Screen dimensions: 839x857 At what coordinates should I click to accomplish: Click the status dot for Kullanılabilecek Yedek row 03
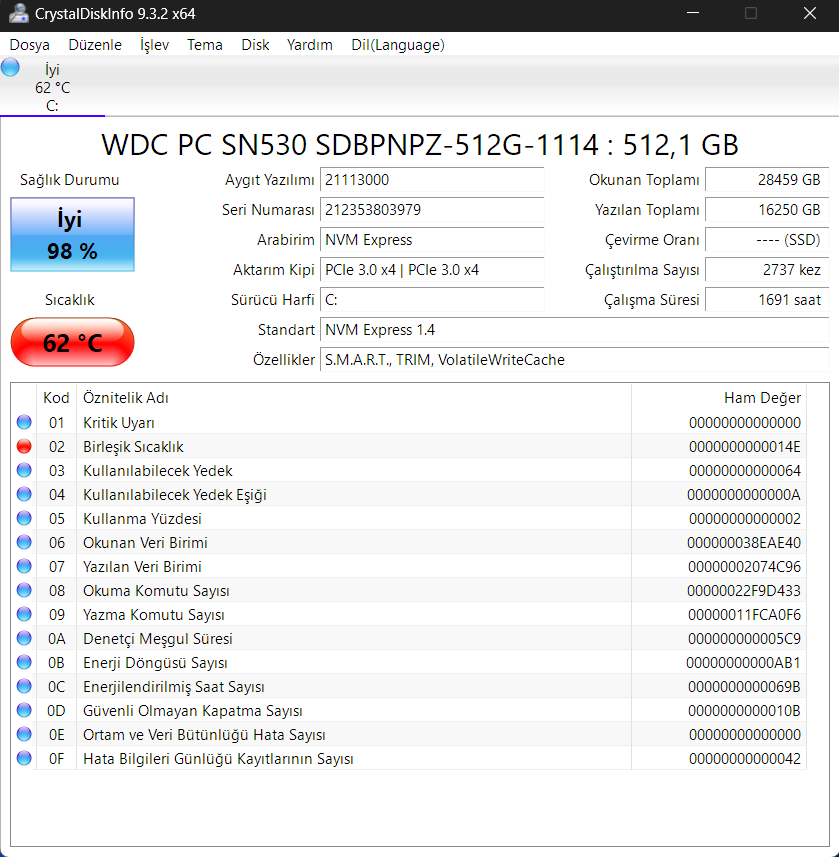[24, 471]
